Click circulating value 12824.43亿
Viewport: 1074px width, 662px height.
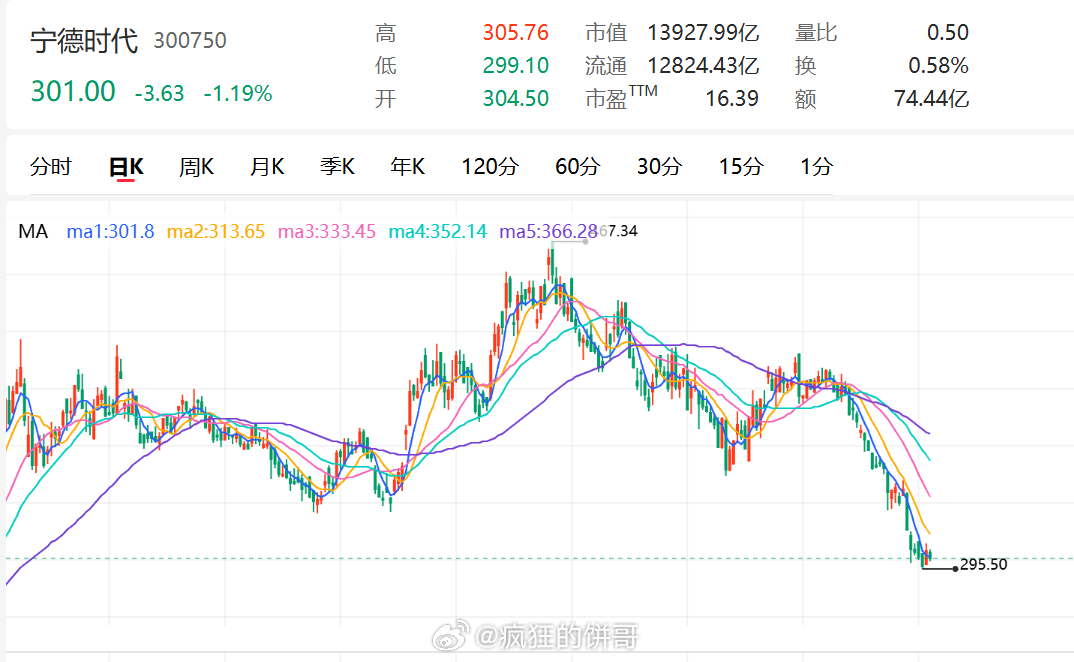(703, 65)
